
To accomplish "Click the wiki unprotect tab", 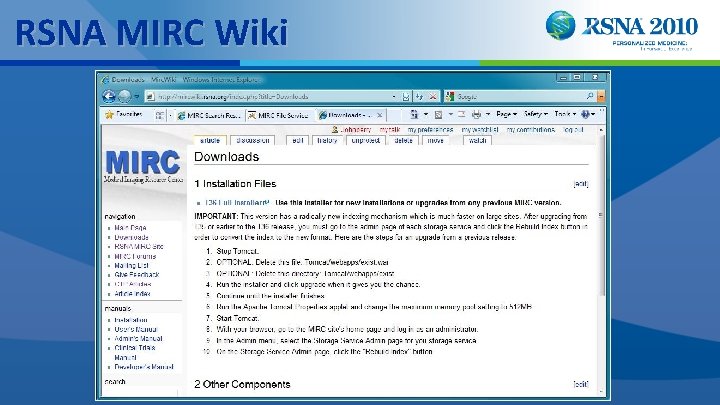I will [x=366, y=141].
